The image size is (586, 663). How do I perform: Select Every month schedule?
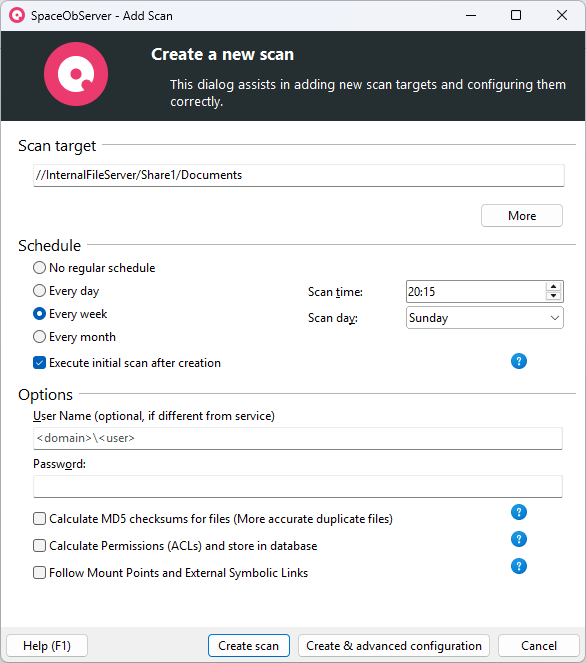pyautogui.click(x=39, y=337)
